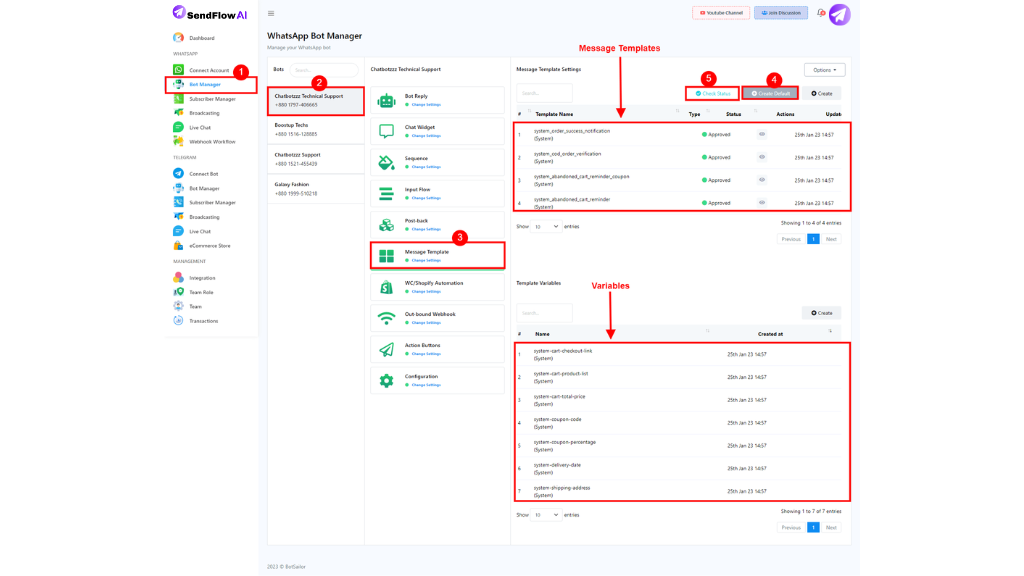Open Team Role sidebar icon
The width and height of the screenshot is (1024, 576).
(178, 292)
